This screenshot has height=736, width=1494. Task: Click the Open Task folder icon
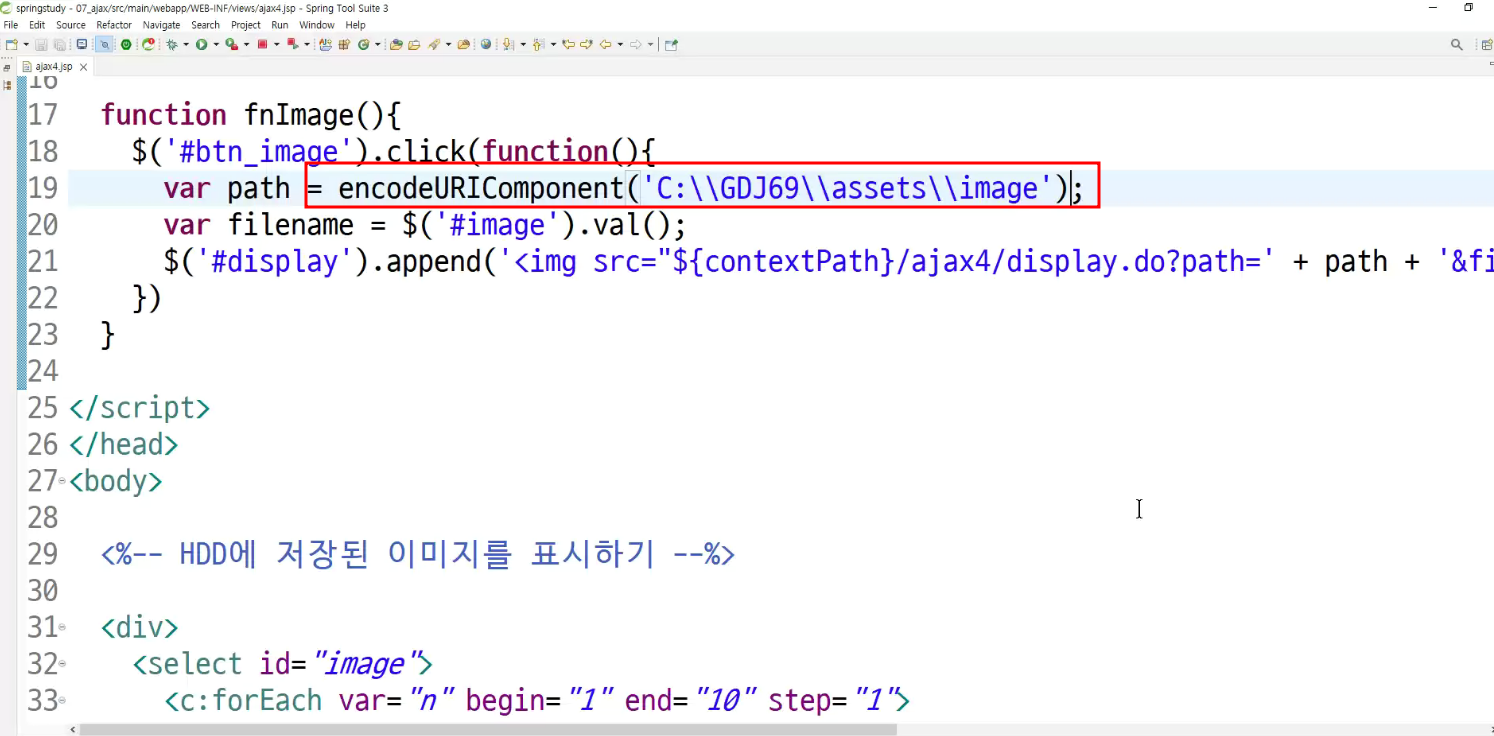414,44
